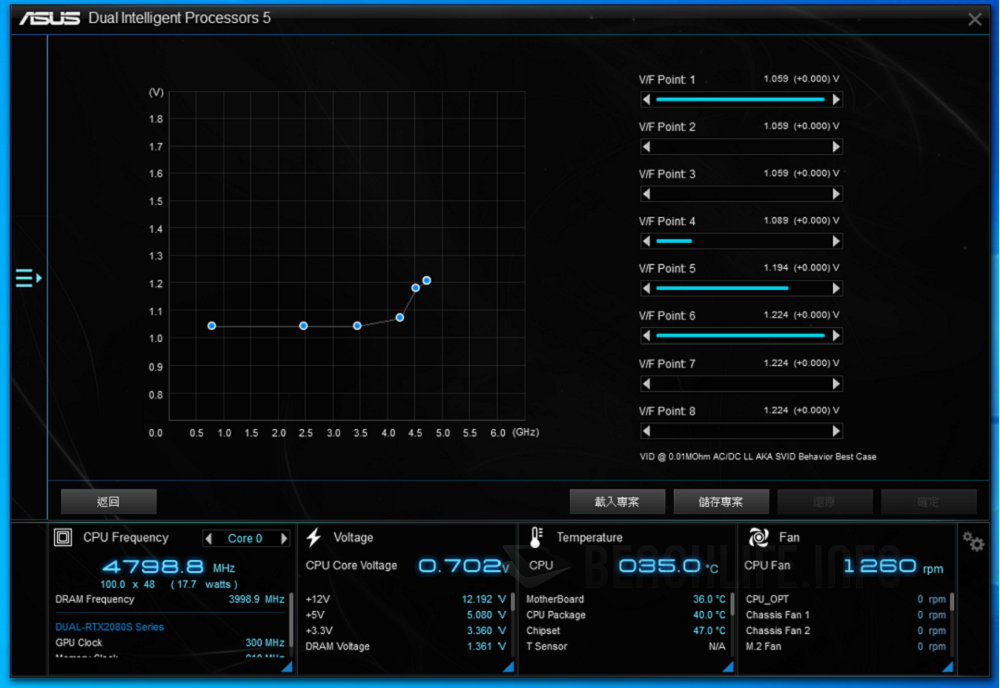Open the left side navigation flyout

28,278
